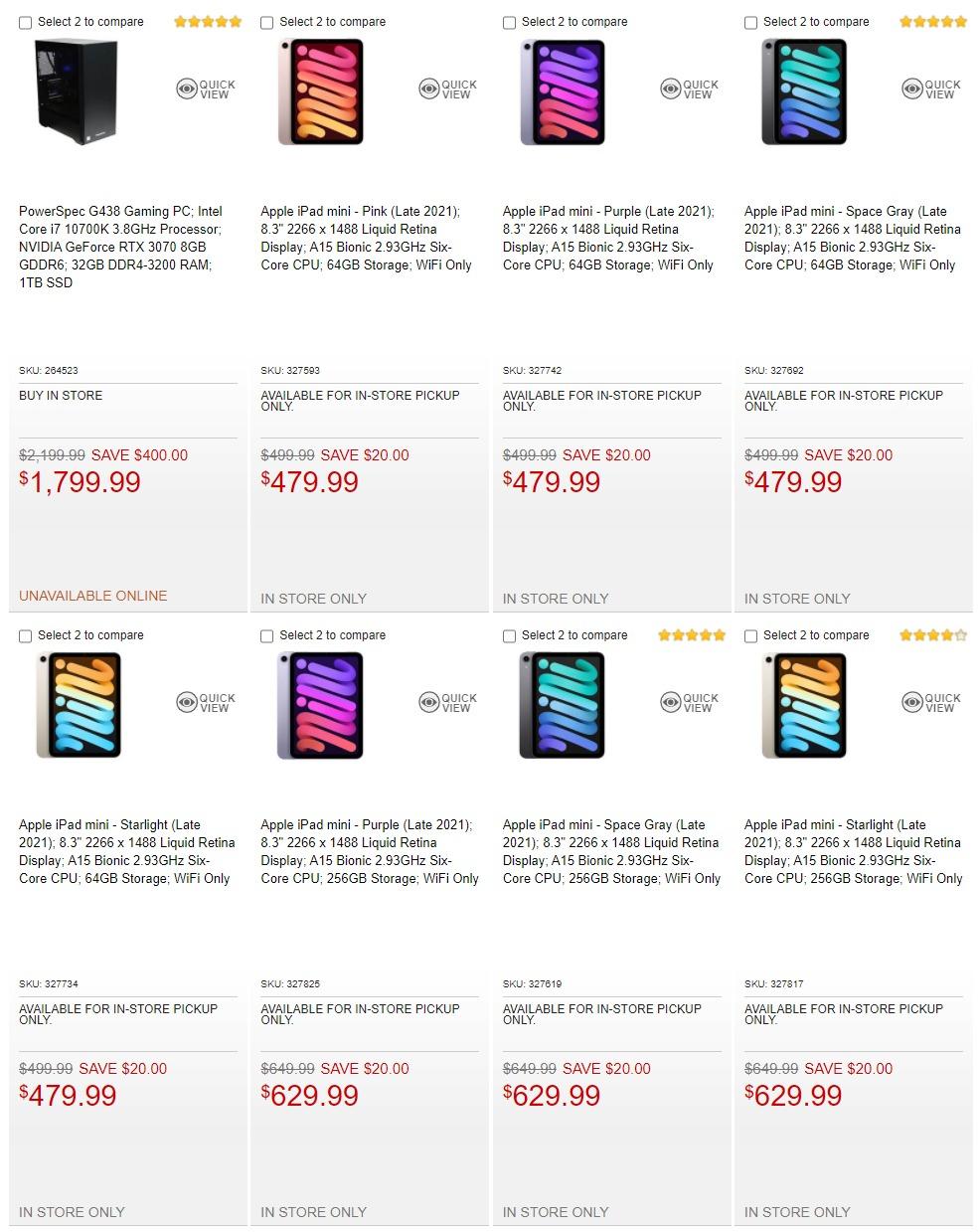
Task: Open Quick View for 64GB Starlight iPad mini
Action: (206, 703)
